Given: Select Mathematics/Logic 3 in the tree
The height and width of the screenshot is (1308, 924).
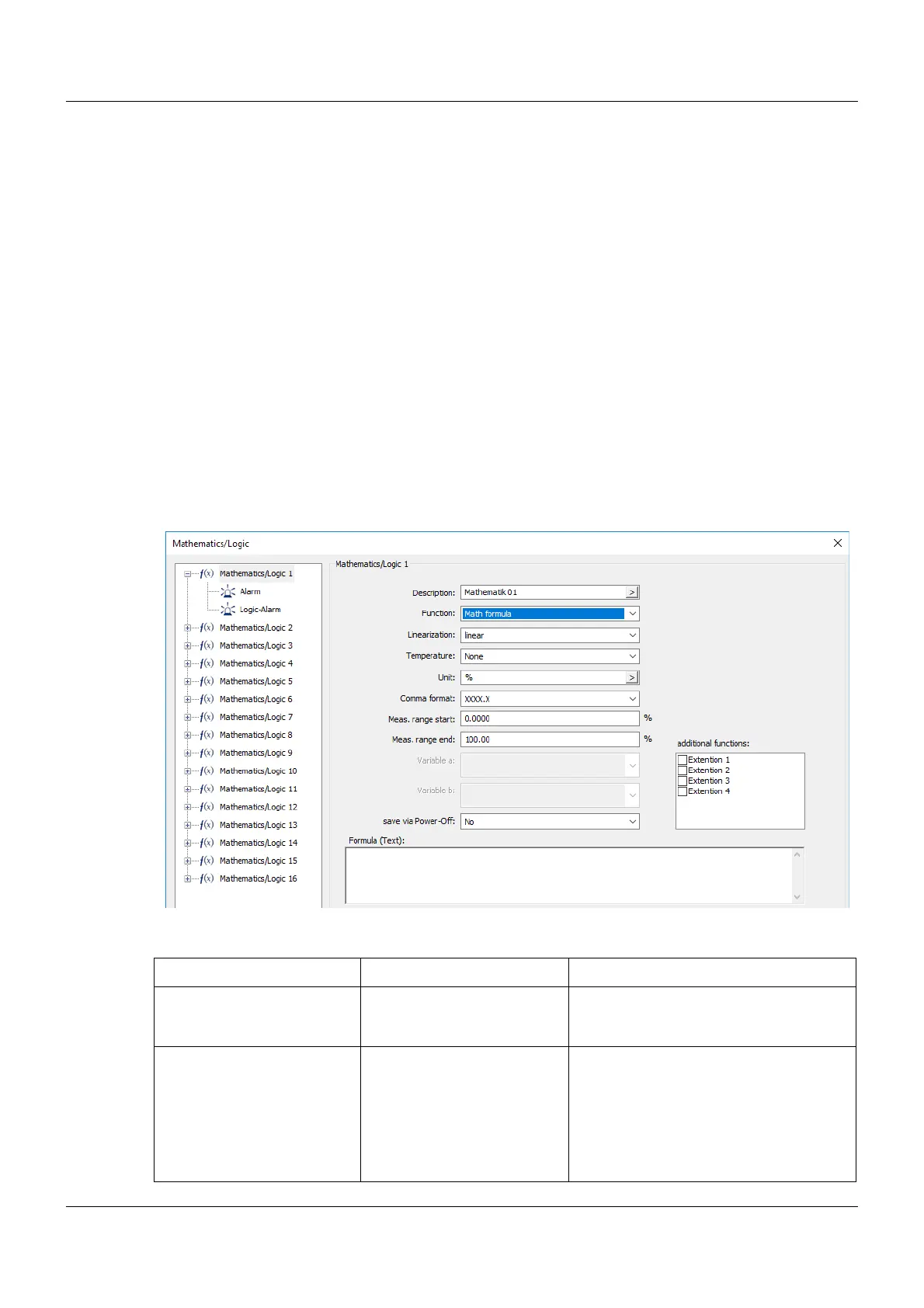Looking at the screenshot, I should [x=256, y=645].
